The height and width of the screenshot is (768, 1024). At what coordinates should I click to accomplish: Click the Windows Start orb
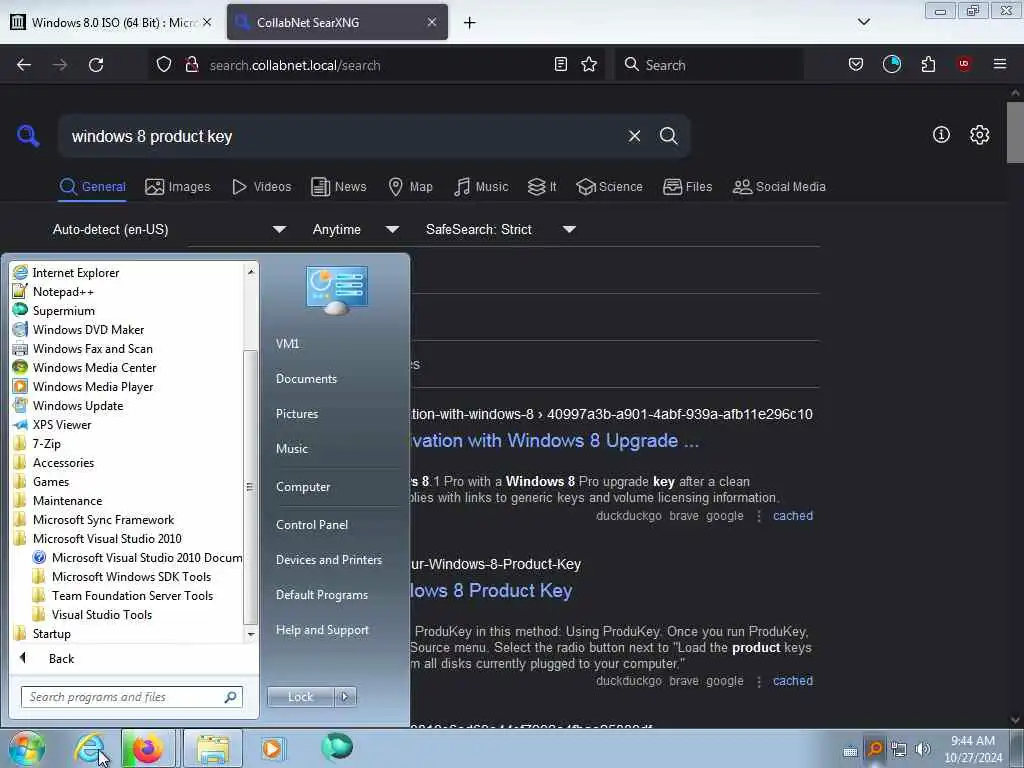[26, 748]
